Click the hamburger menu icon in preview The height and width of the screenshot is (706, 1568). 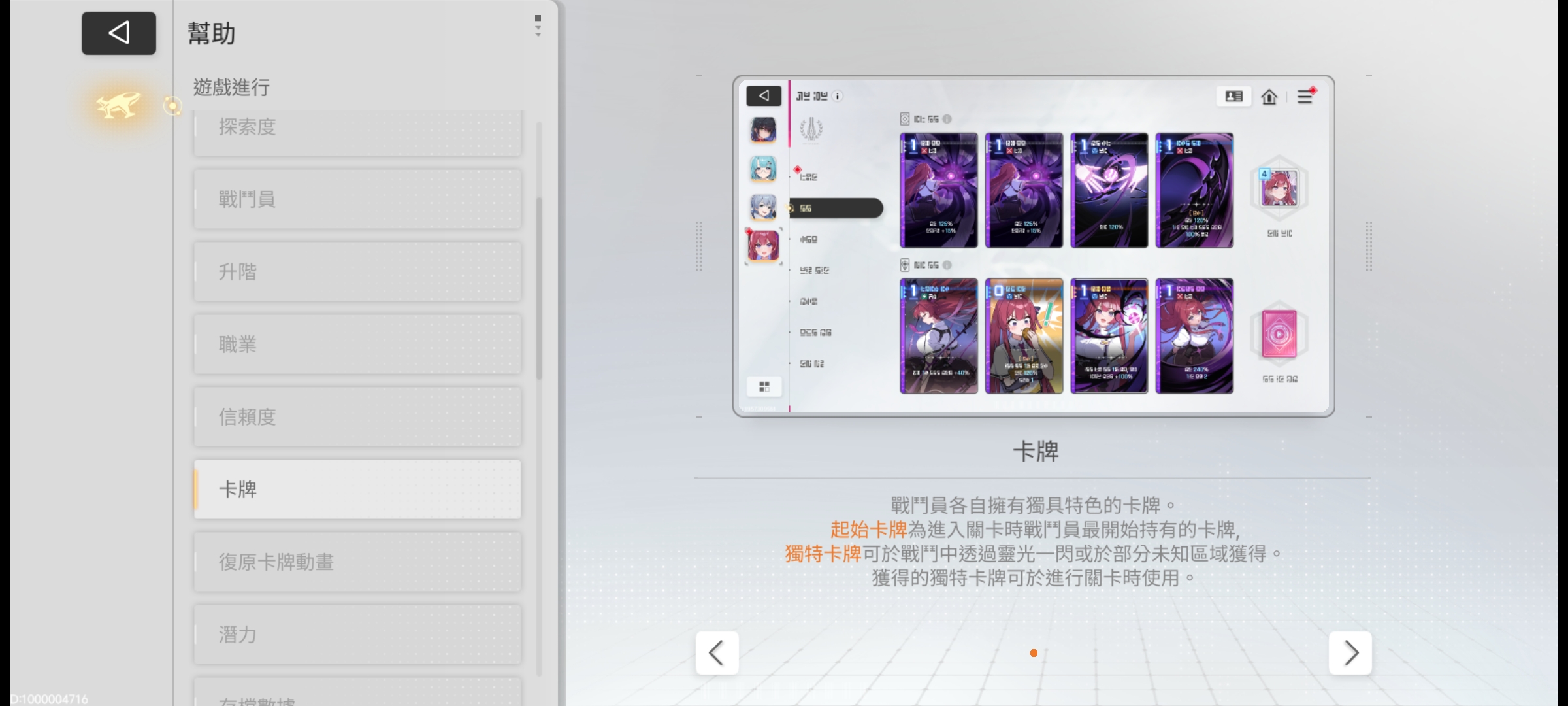coord(1305,97)
